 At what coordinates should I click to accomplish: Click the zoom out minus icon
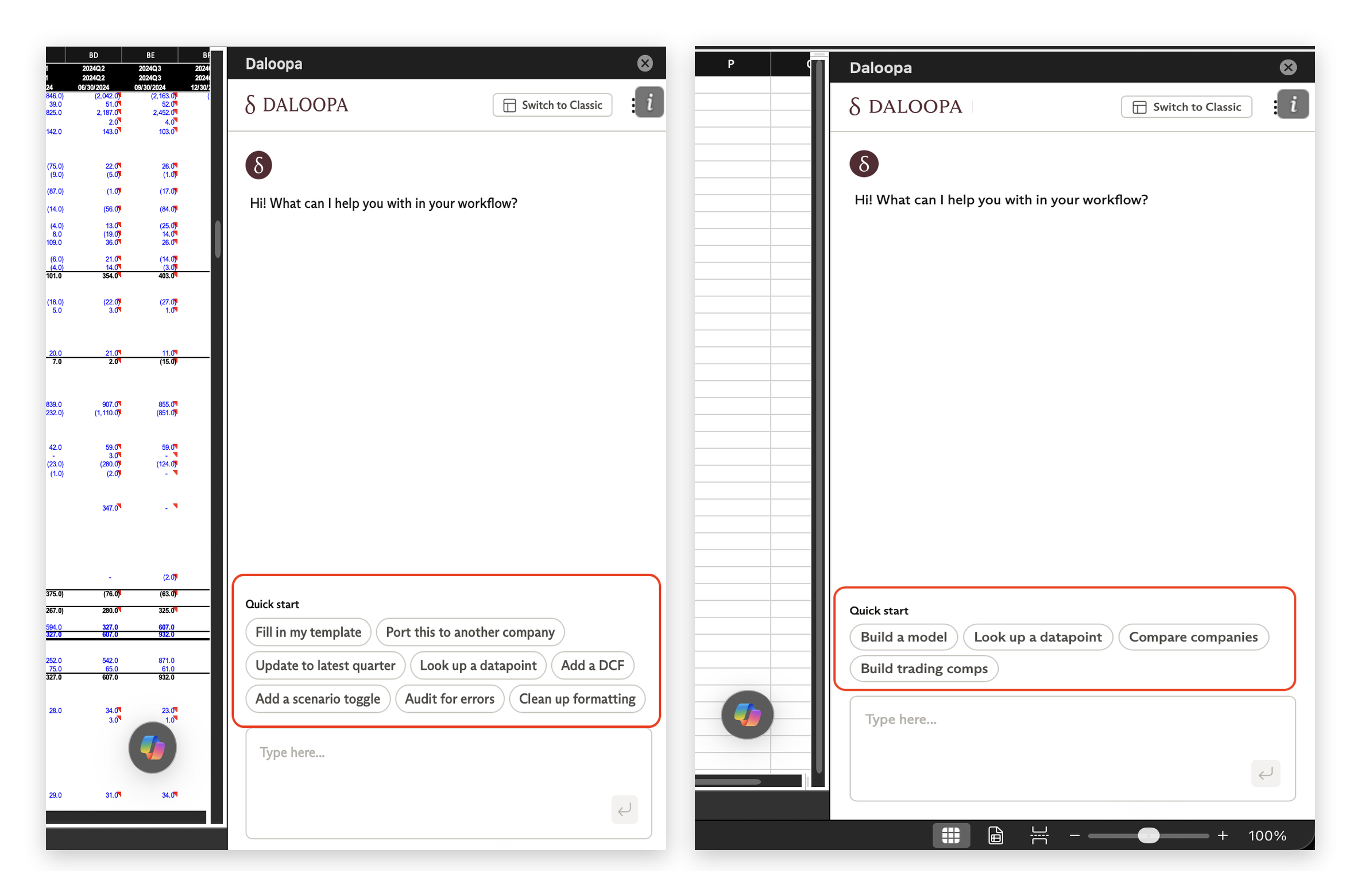click(x=1074, y=836)
